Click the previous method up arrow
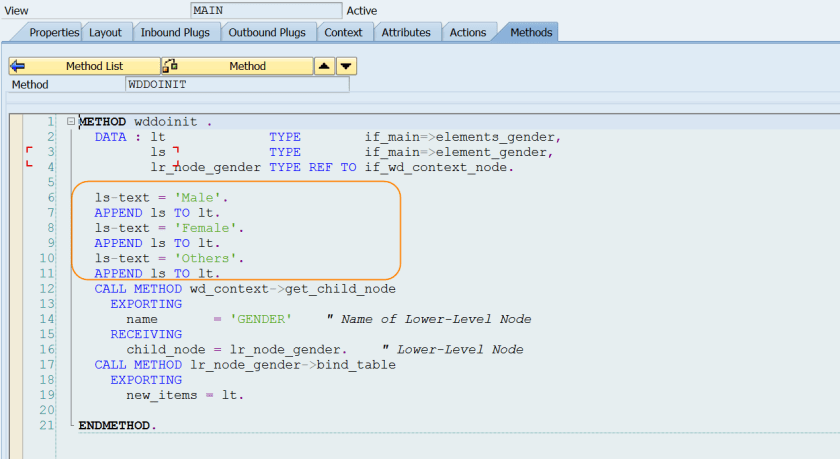Image resolution: width=840 pixels, height=459 pixels. [324, 66]
